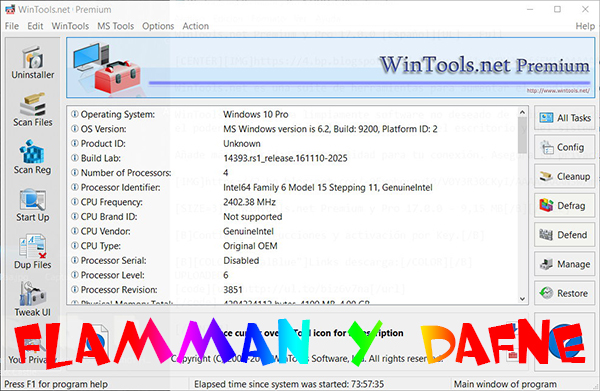Open the Scan Reg tool

(x=33, y=158)
